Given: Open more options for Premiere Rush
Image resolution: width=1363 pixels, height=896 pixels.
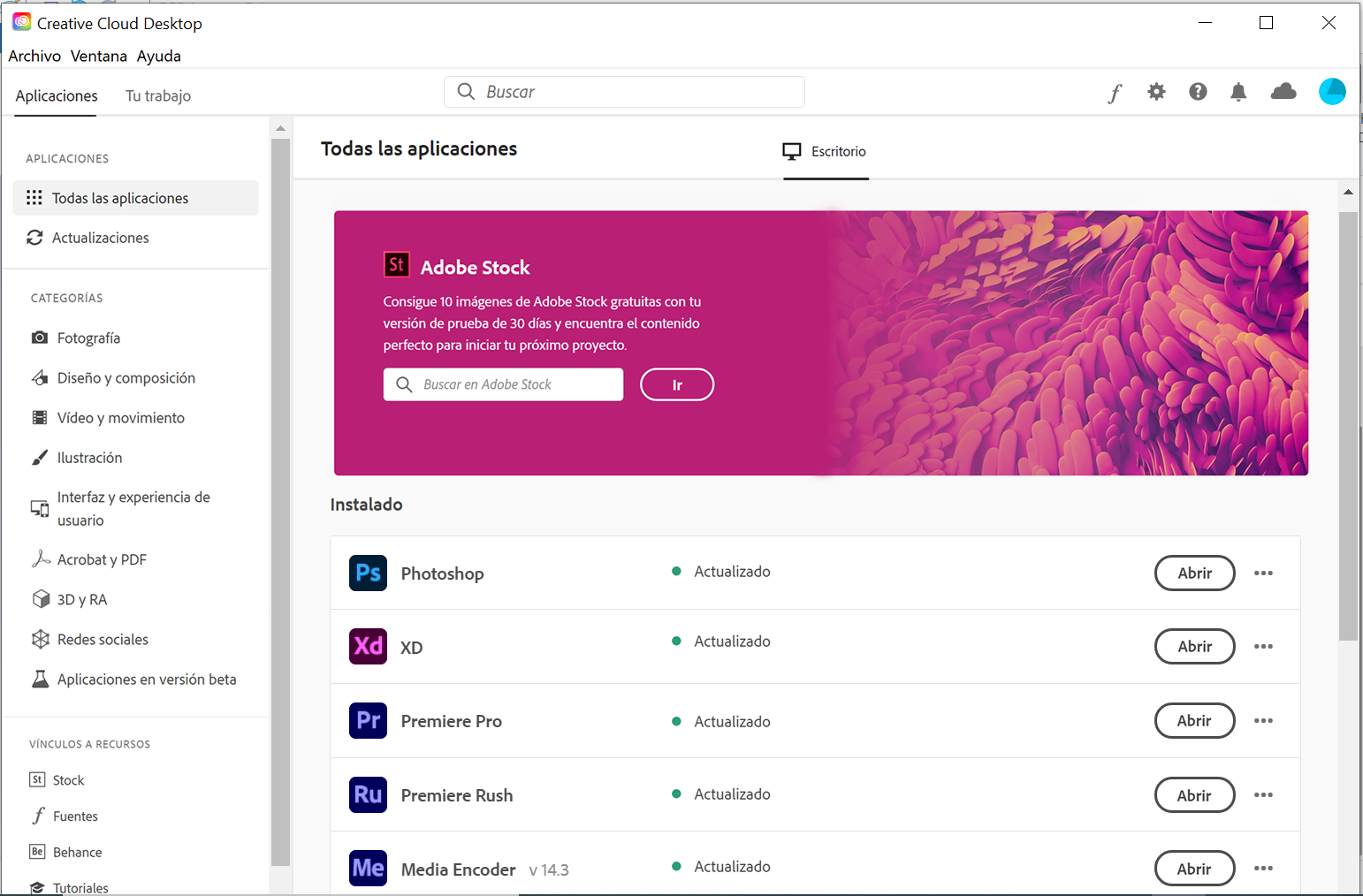Looking at the screenshot, I should click(1263, 794).
